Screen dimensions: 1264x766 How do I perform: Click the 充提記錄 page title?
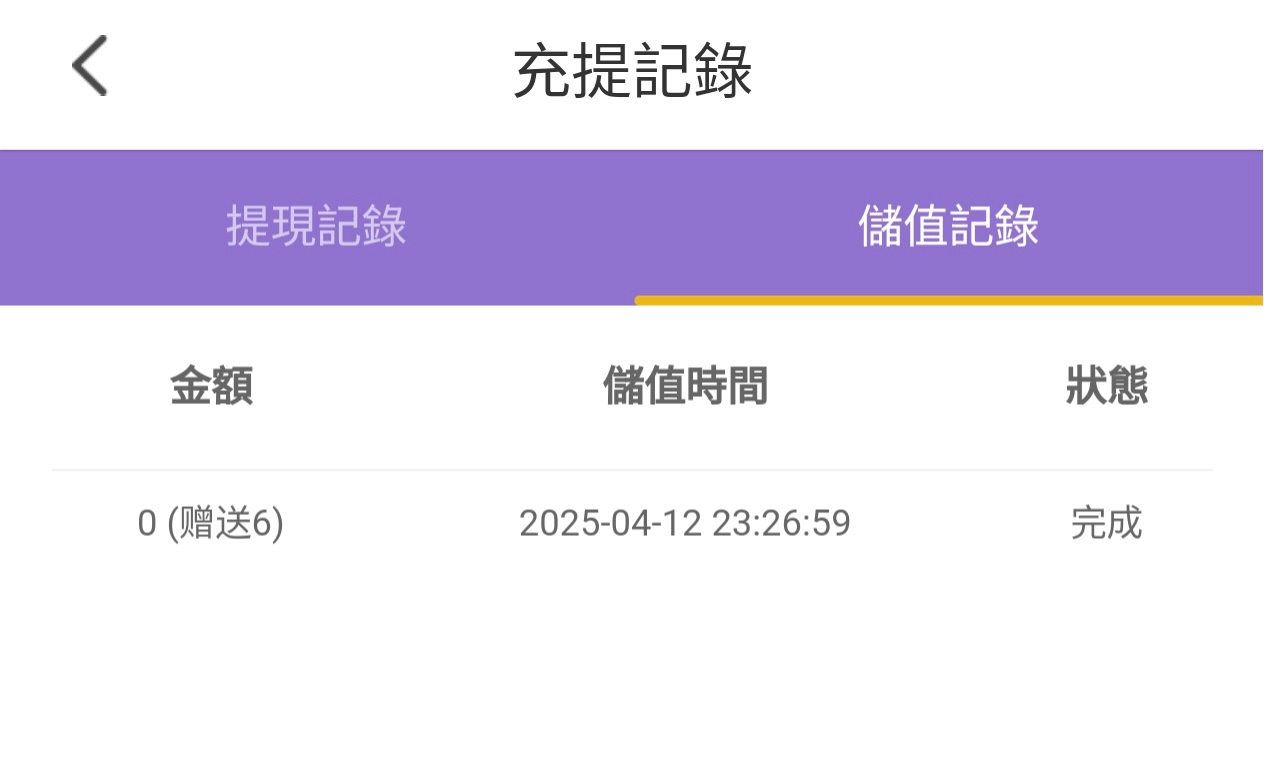coord(632,72)
